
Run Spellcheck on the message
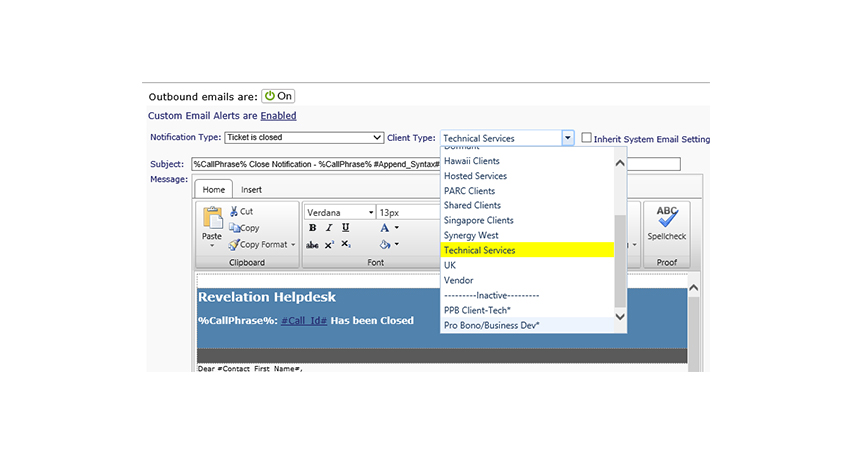click(x=667, y=224)
